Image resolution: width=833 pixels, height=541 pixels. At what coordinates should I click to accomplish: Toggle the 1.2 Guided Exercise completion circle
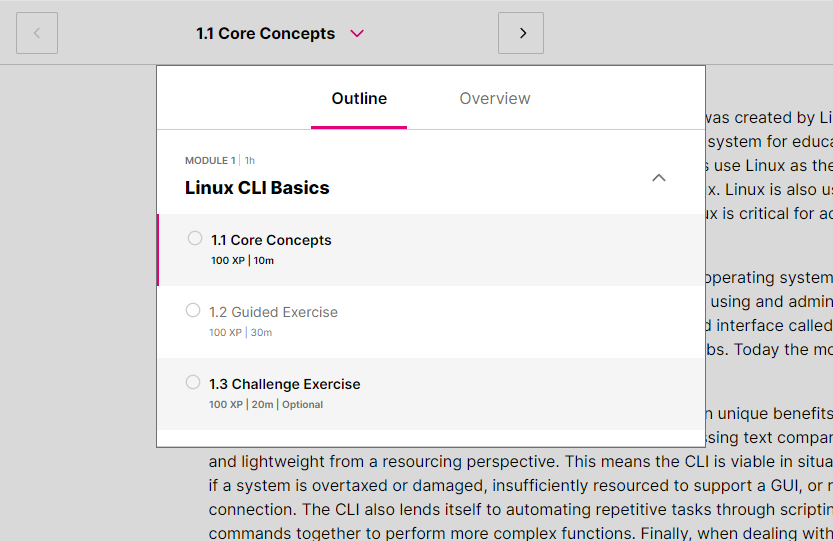pos(193,310)
